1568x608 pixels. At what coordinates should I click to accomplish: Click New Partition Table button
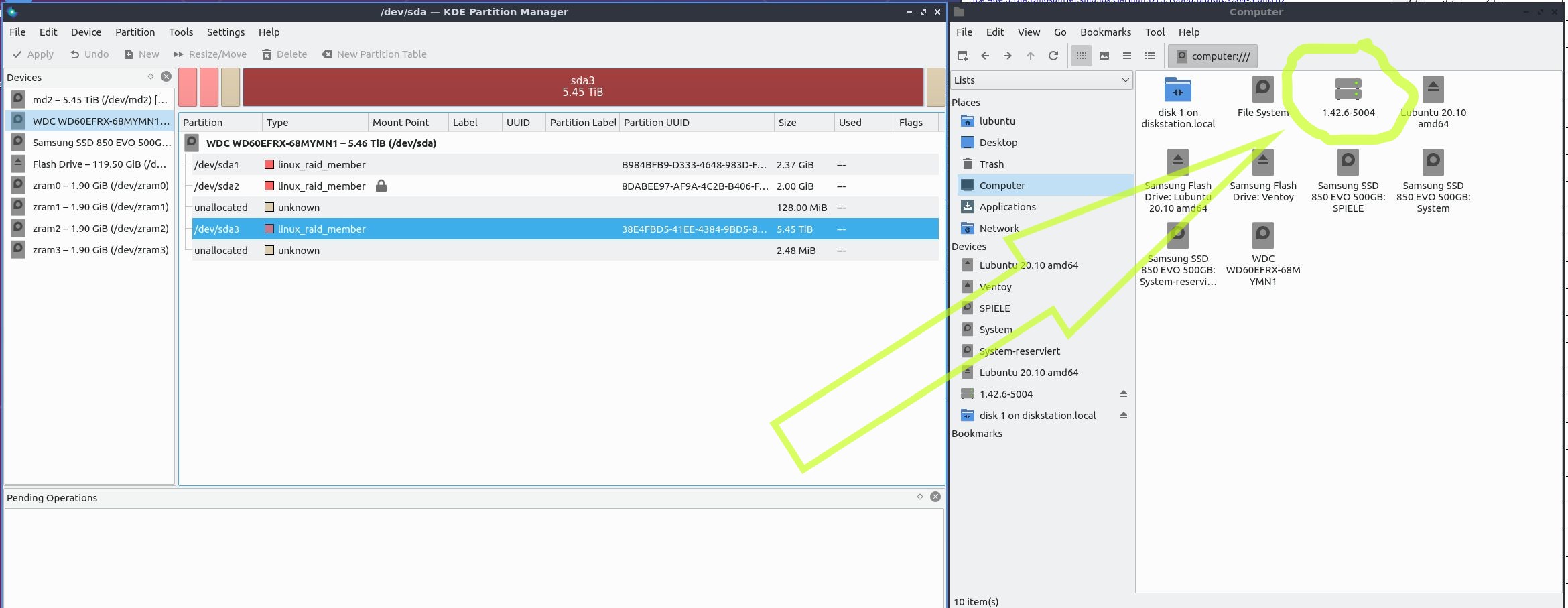coord(374,54)
